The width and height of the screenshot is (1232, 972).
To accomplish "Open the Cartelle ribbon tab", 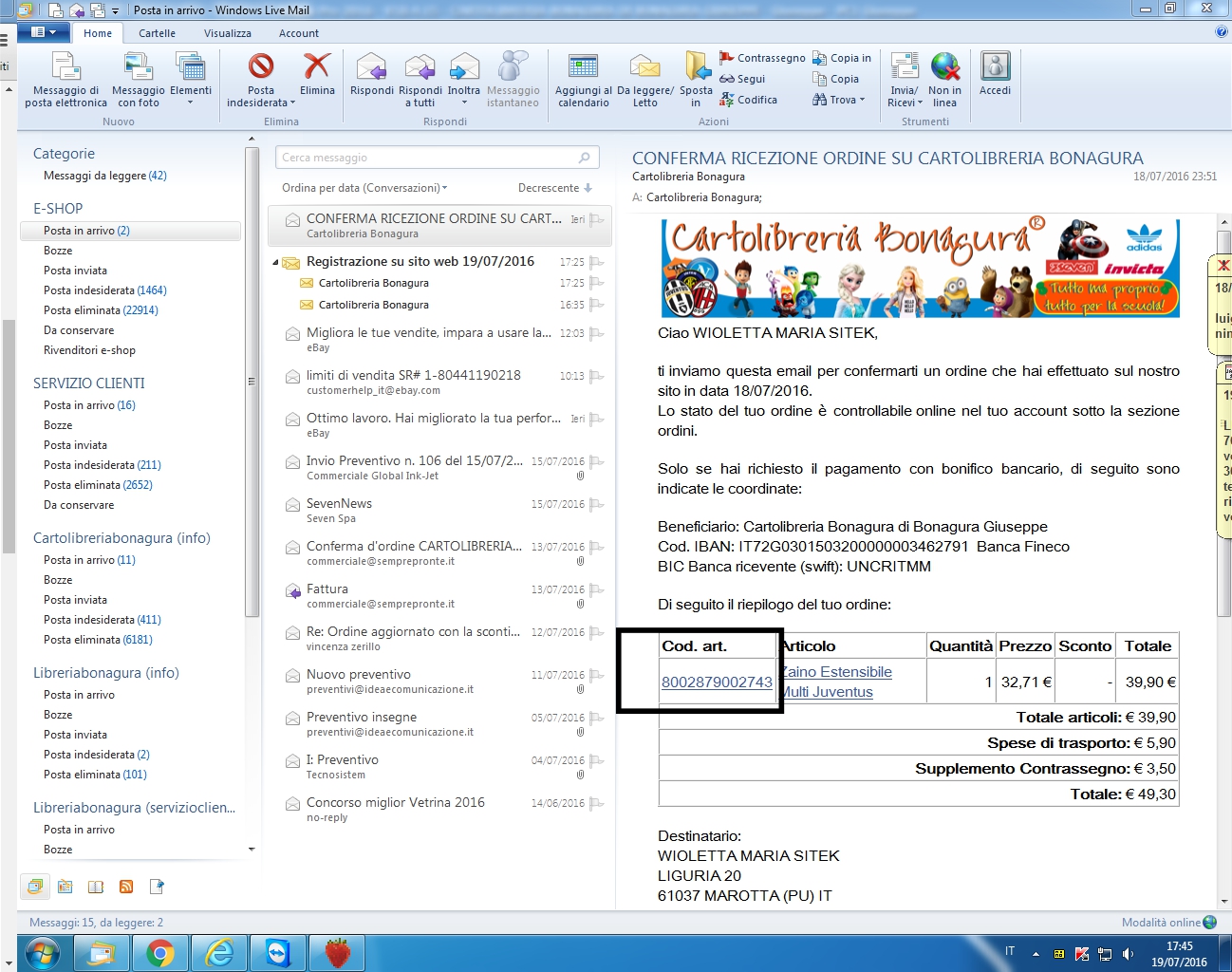I will [x=157, y=33].
